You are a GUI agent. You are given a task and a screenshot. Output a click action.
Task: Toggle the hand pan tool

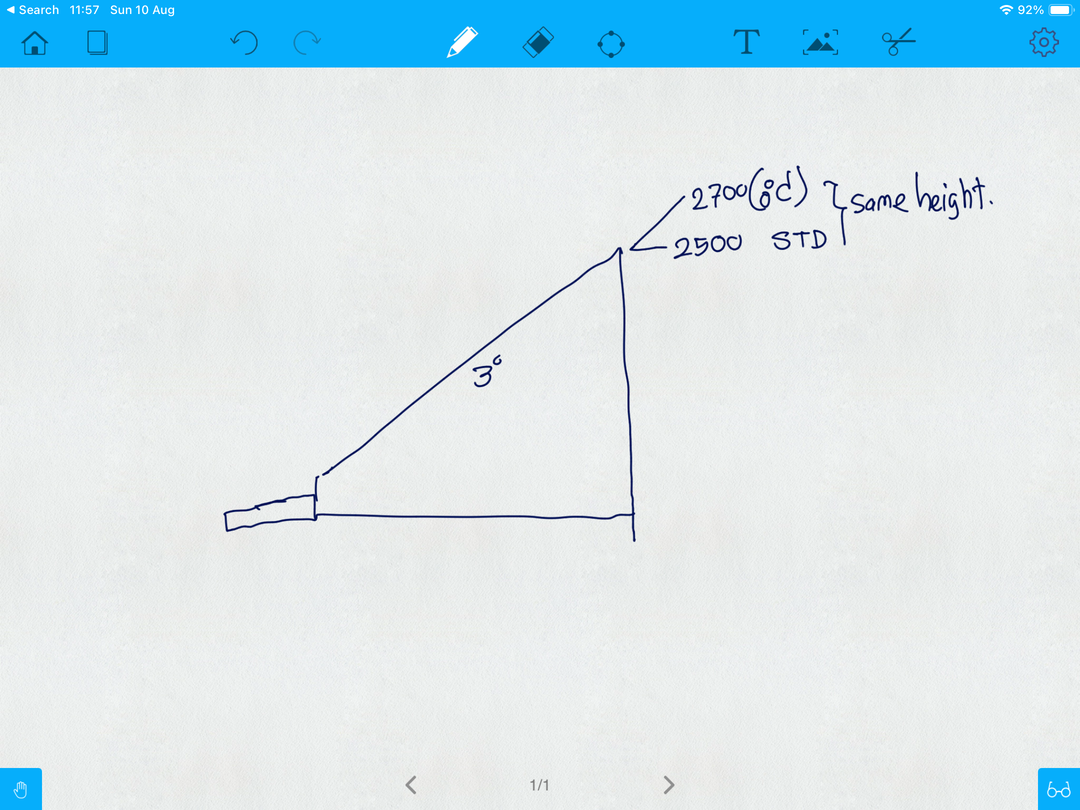click(x=21, y=788)
